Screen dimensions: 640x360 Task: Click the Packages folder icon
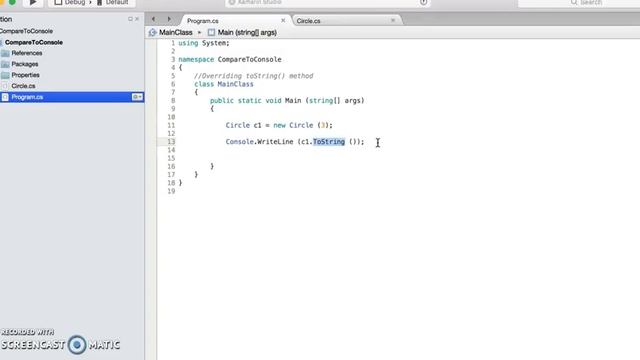click(x=5, y=64)
